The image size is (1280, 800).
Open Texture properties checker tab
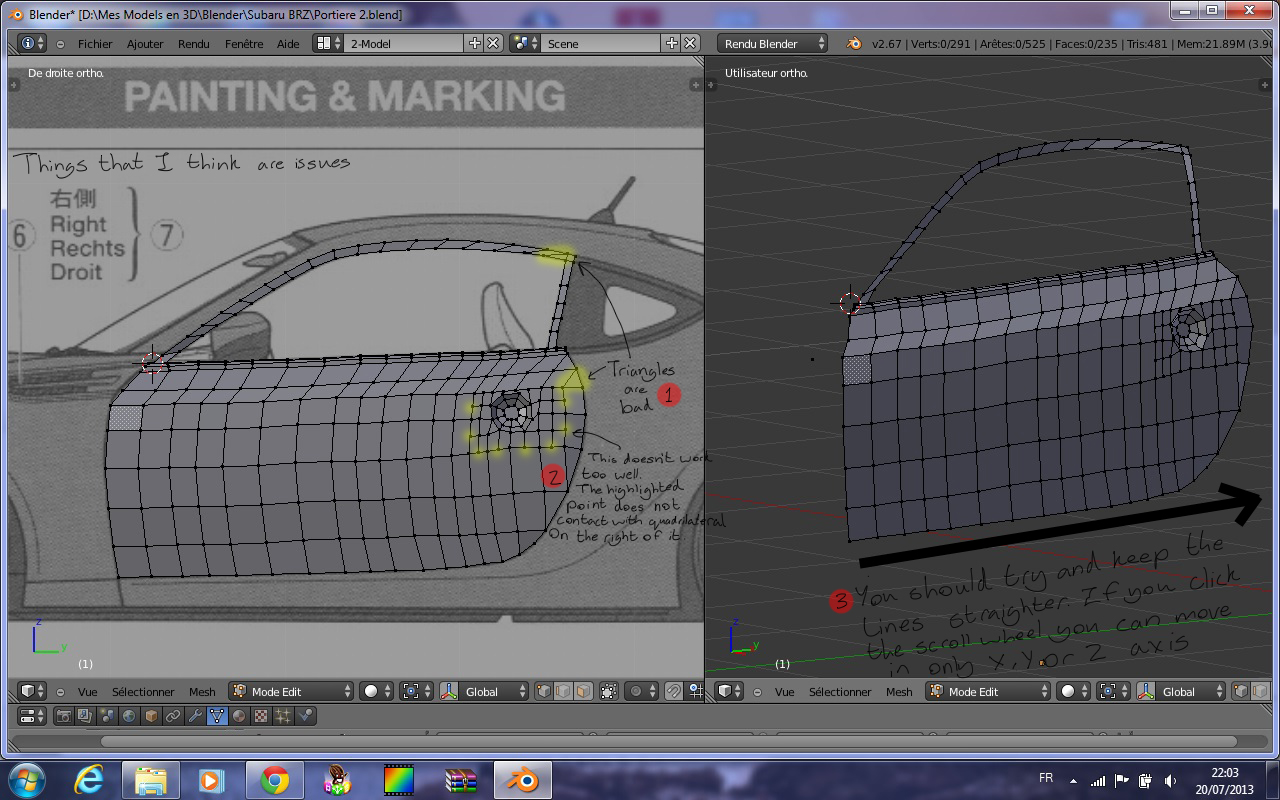(x=261, y=716)
